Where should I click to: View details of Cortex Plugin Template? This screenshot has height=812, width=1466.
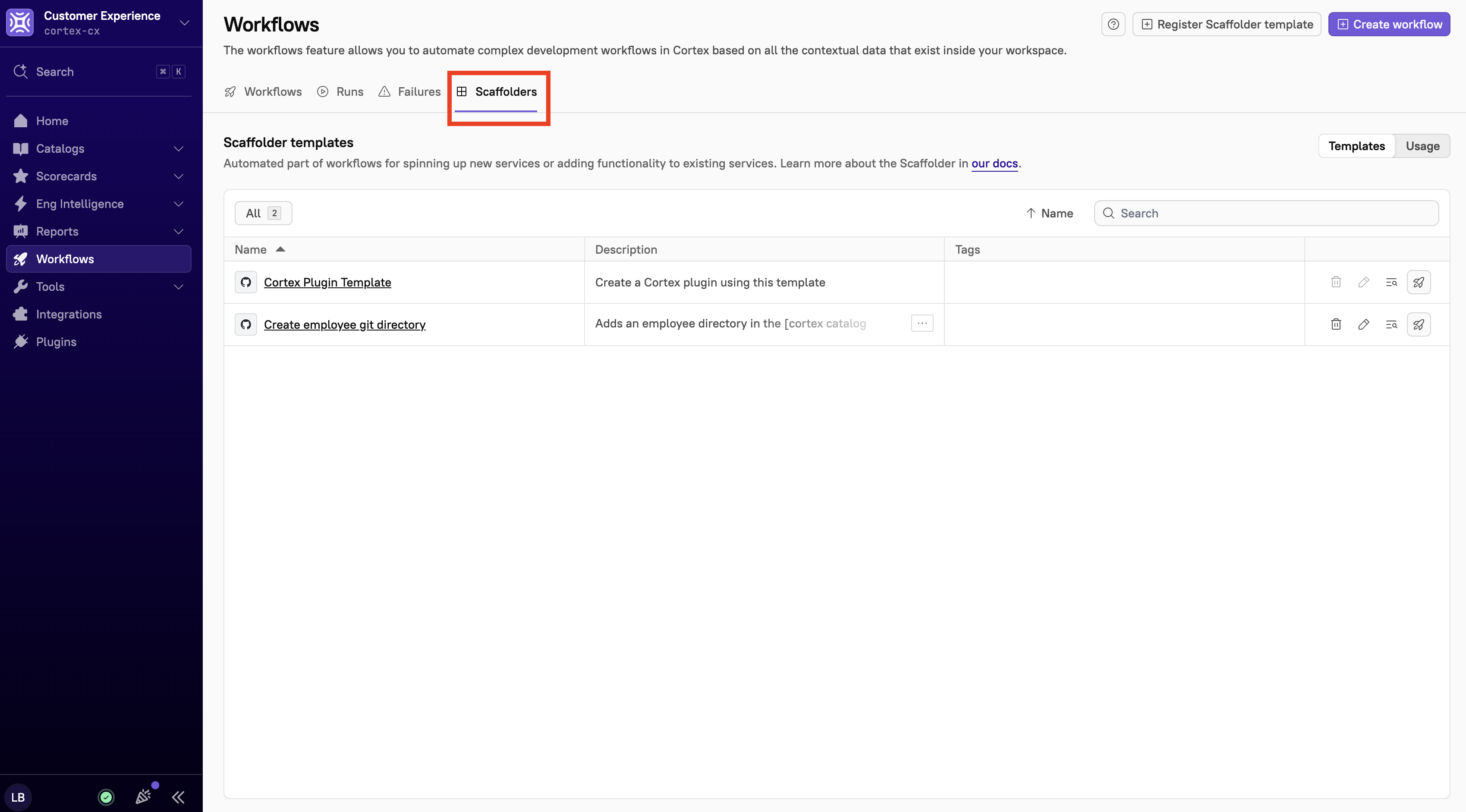[x=1391, y=282]
